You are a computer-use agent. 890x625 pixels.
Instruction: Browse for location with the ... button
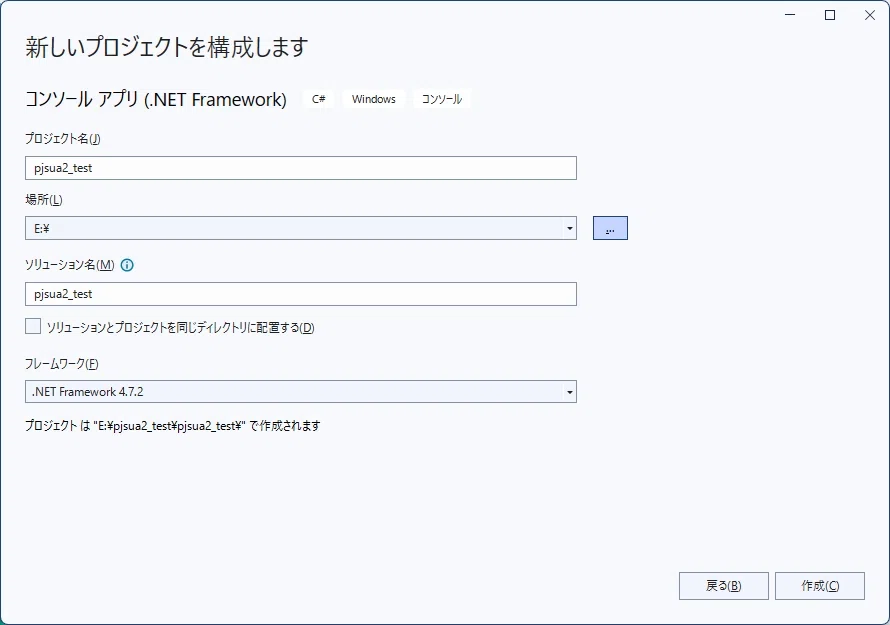click(x=610, y=228)
